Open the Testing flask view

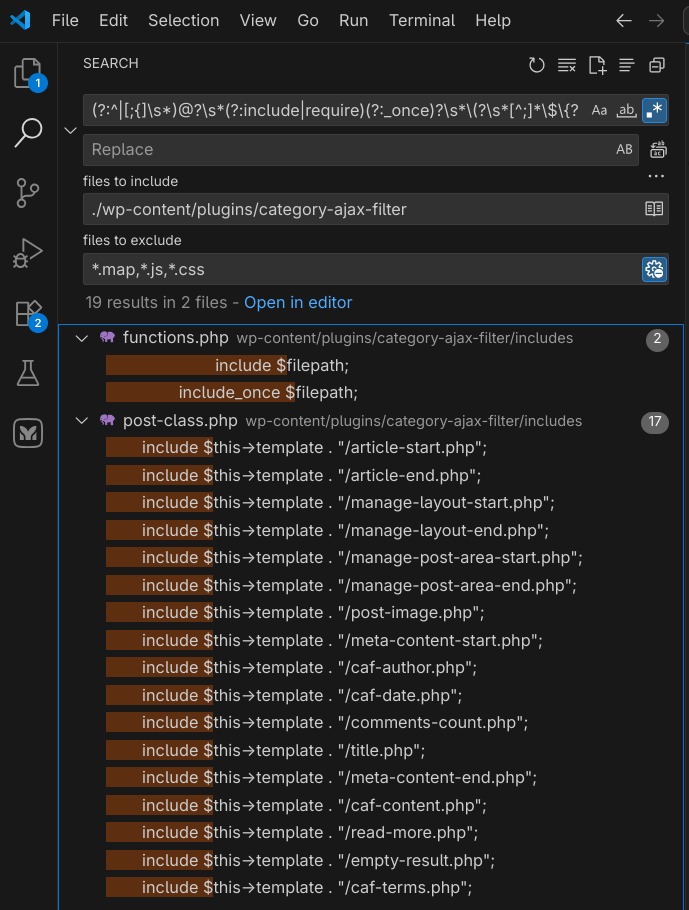pos(28,373)
